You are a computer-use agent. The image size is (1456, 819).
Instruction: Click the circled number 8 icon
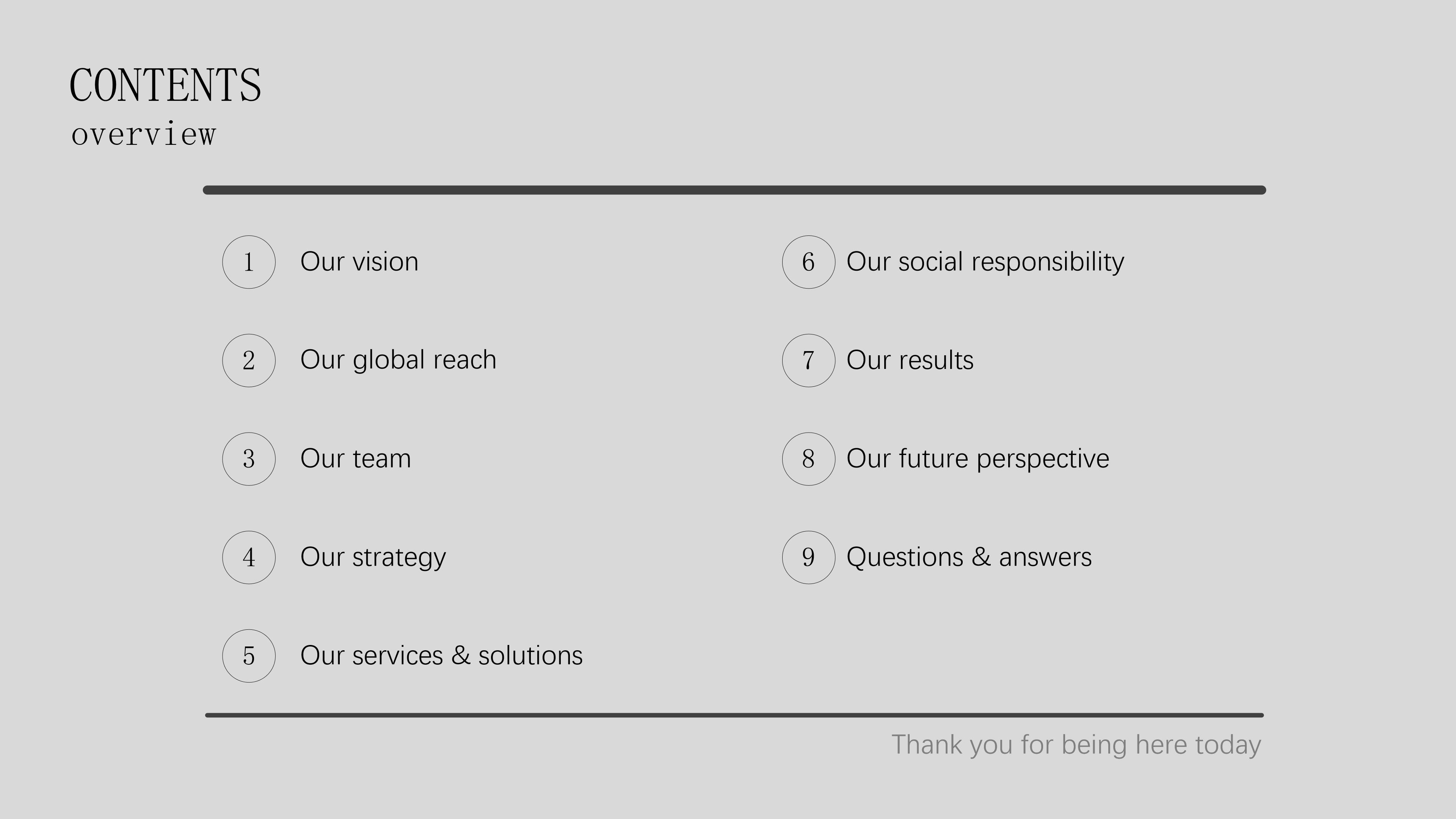tap(808, 459)
